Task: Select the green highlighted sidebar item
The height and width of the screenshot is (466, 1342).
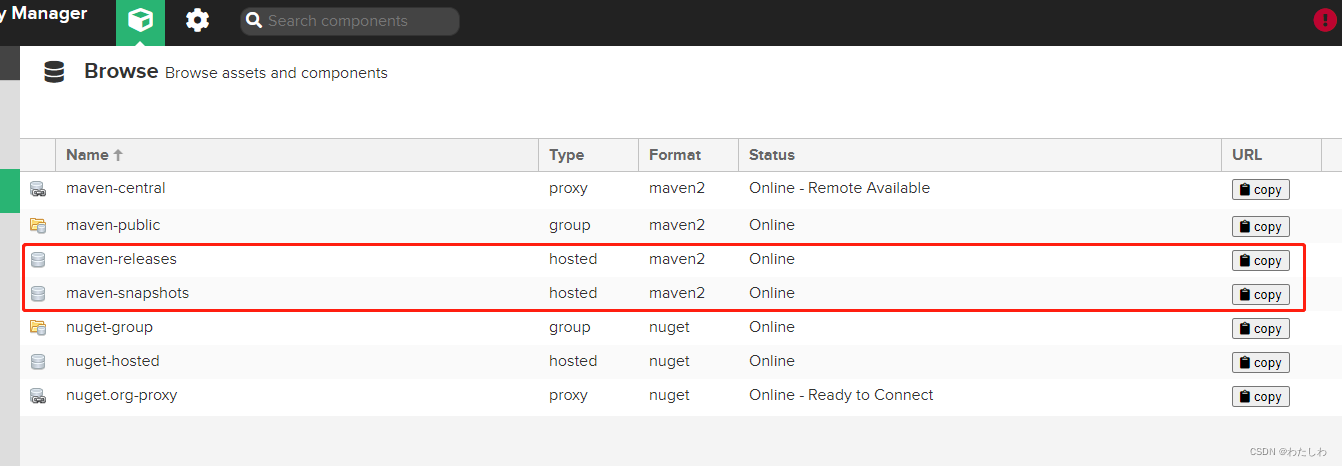Action: [10, 191]
